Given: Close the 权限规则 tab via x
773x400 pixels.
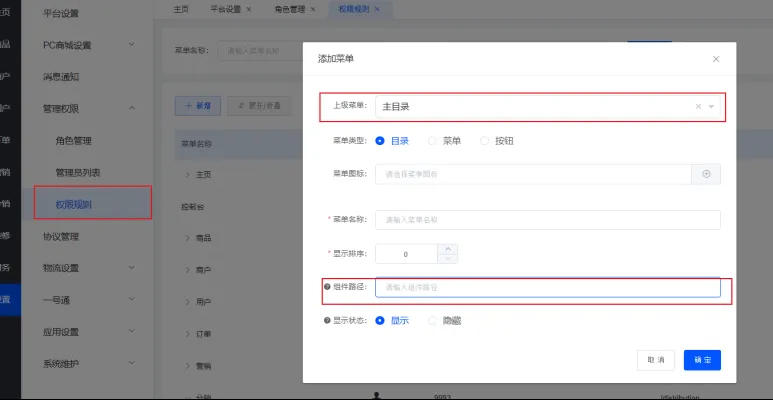Looking at the screenshot, I should click(x=376, y=8).
